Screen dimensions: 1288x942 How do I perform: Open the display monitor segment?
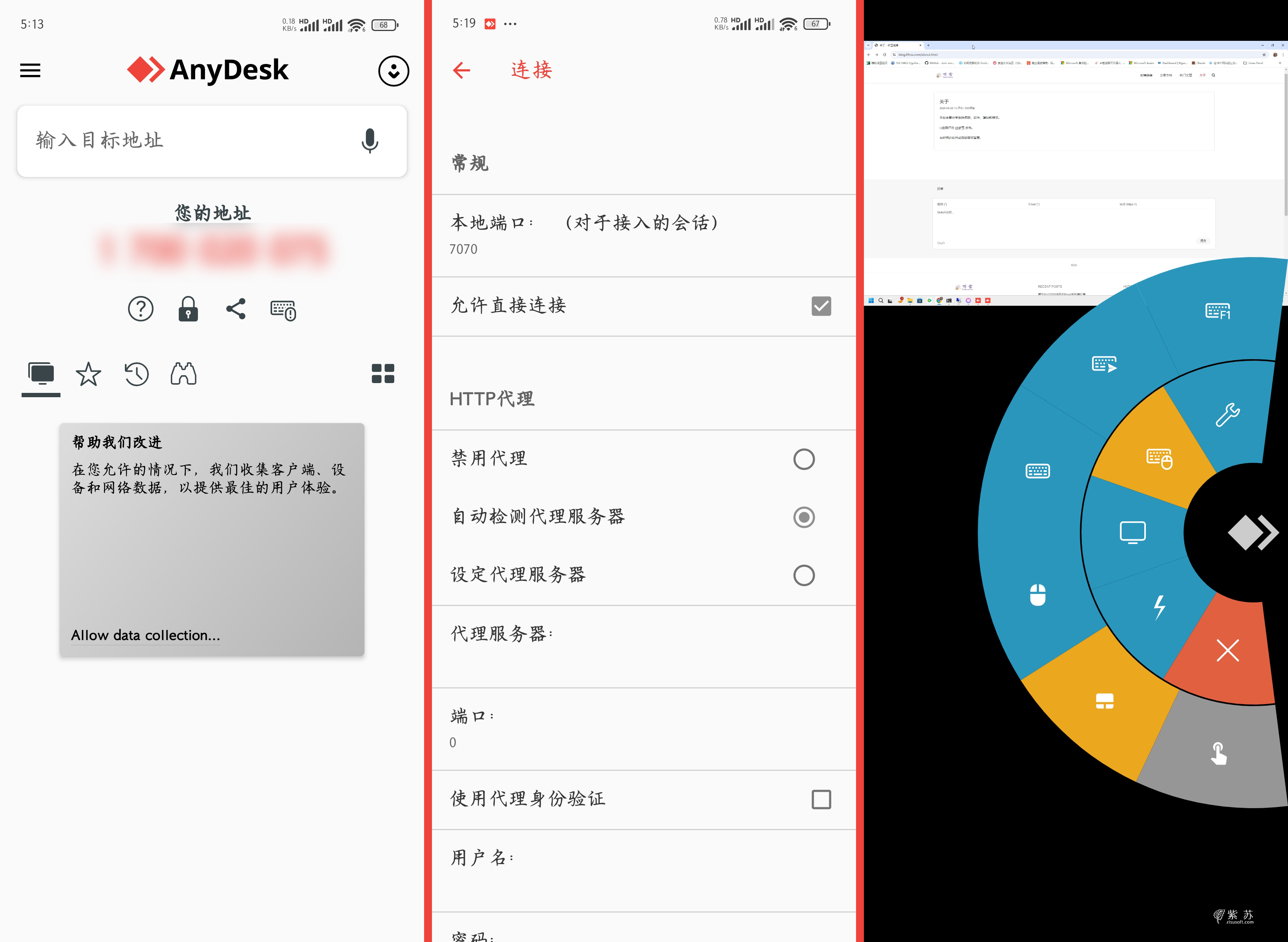1132,533
